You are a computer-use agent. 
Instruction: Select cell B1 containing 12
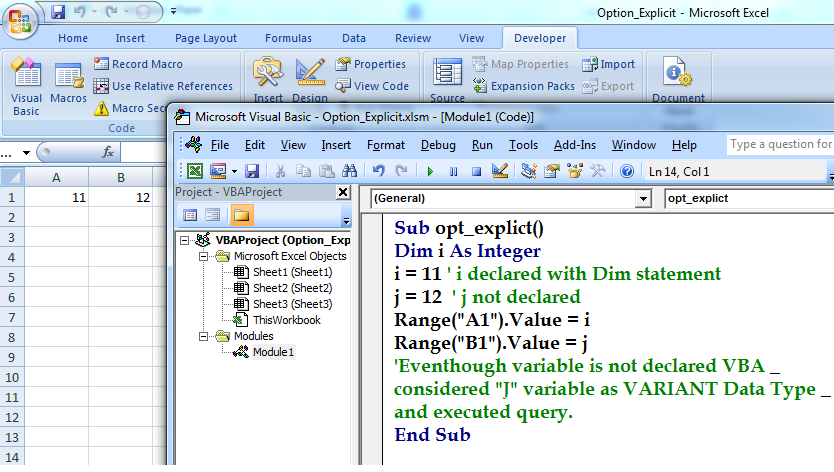coord(121,197)
